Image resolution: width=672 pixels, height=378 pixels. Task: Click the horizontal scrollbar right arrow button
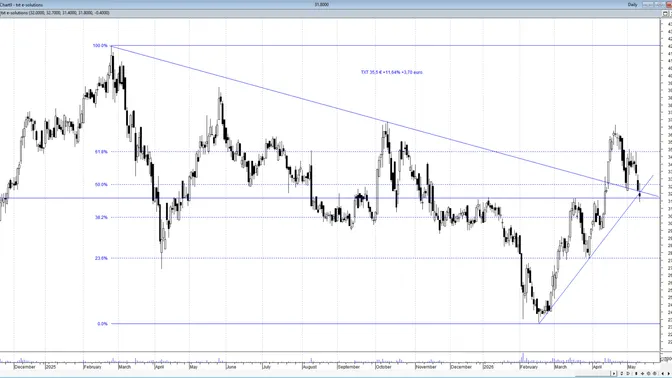click(x=614, y=374)
